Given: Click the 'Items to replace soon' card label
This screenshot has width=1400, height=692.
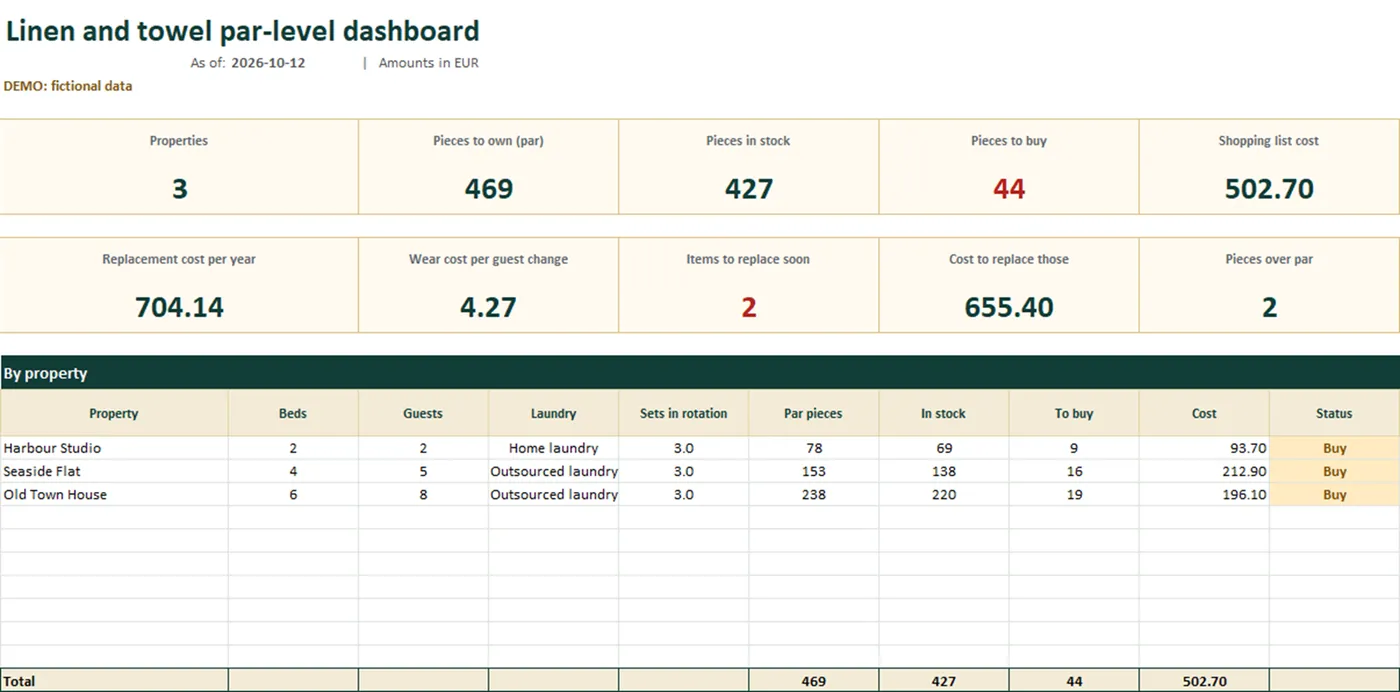Looking at the screenshot, I should [748, 259].
